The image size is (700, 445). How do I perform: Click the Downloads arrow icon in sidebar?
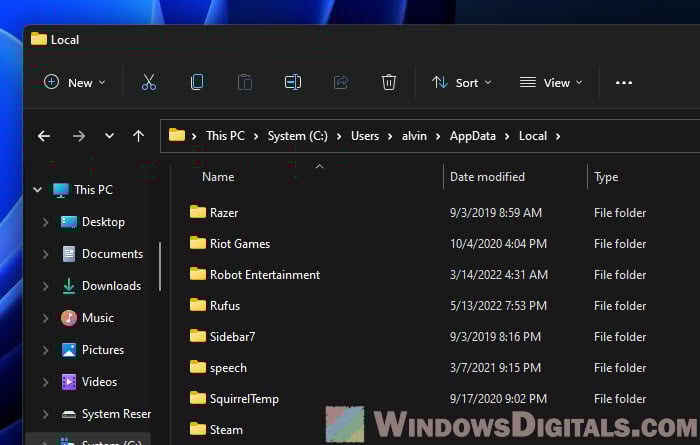[69, 286]
